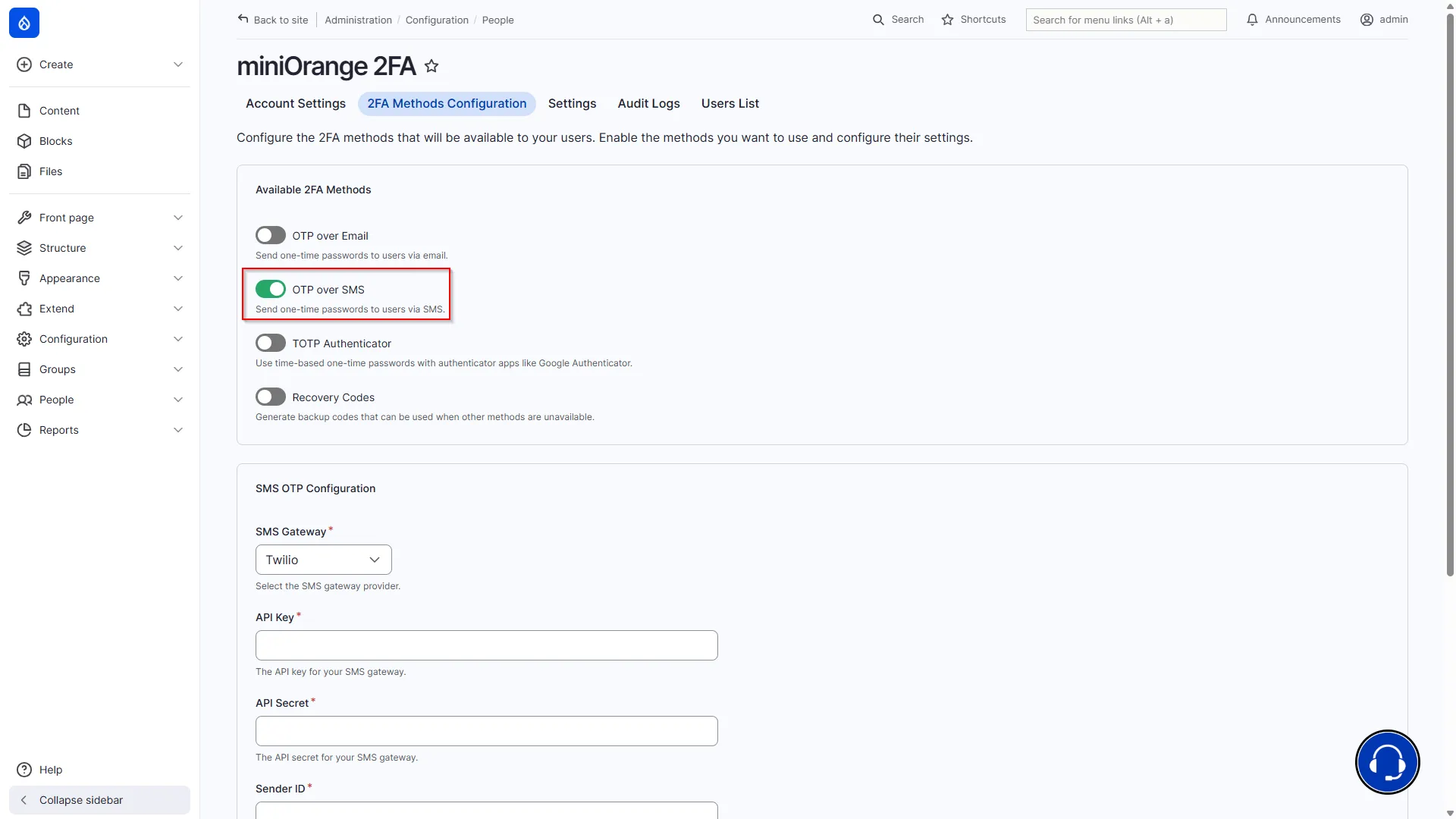Screen dimensions: 1456x819
Task: Open the Audit Logs tab
Action: (648, 104)
